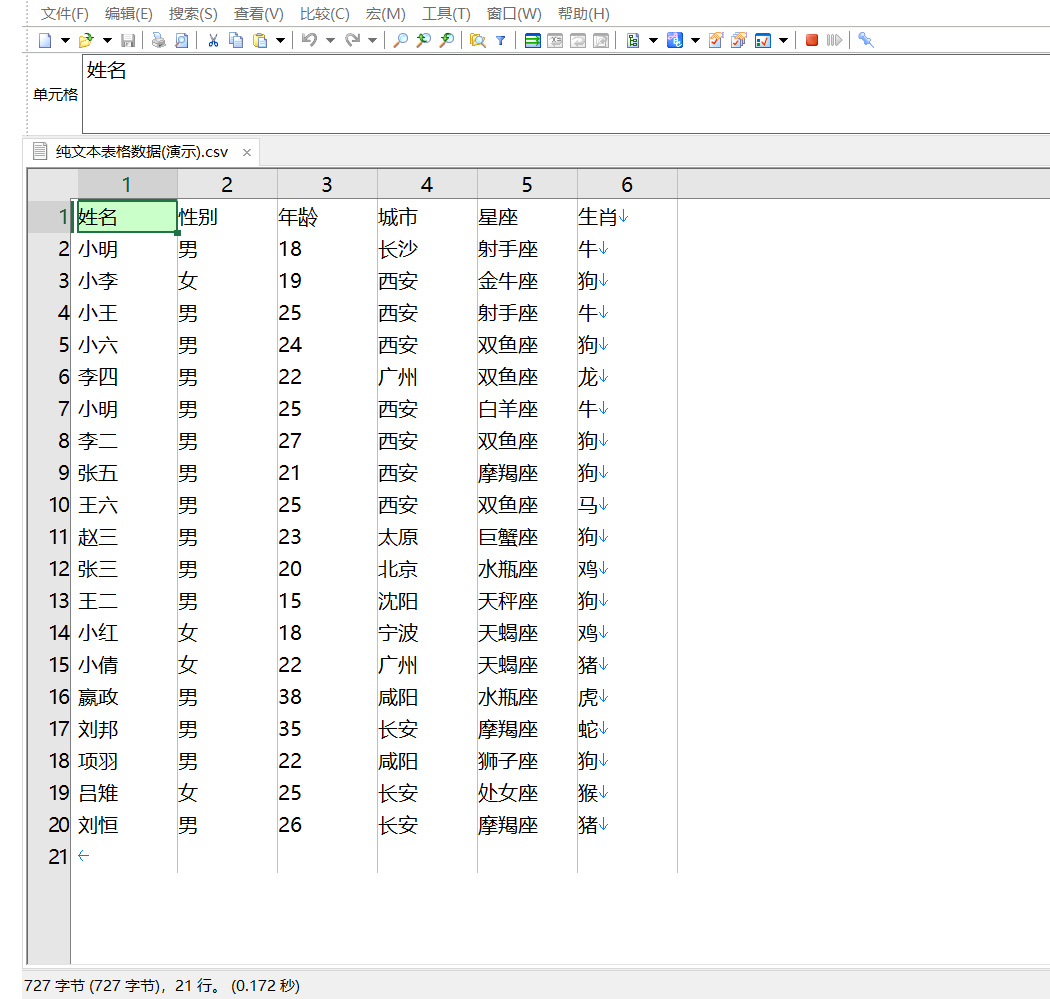Click the Run macro play icon
Image resolution: width=1050 pixels, height=999 pixels.
coord(834,40)
